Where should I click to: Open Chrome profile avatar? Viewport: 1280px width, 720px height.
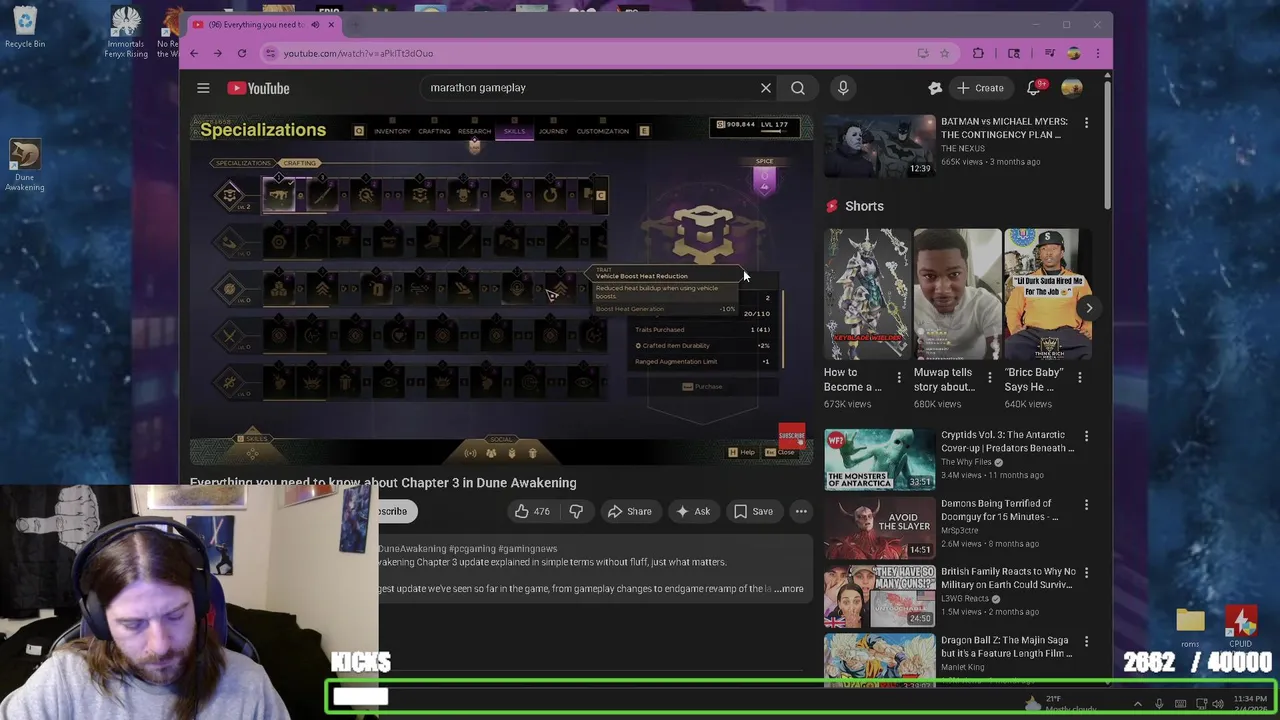[1074, 53]
